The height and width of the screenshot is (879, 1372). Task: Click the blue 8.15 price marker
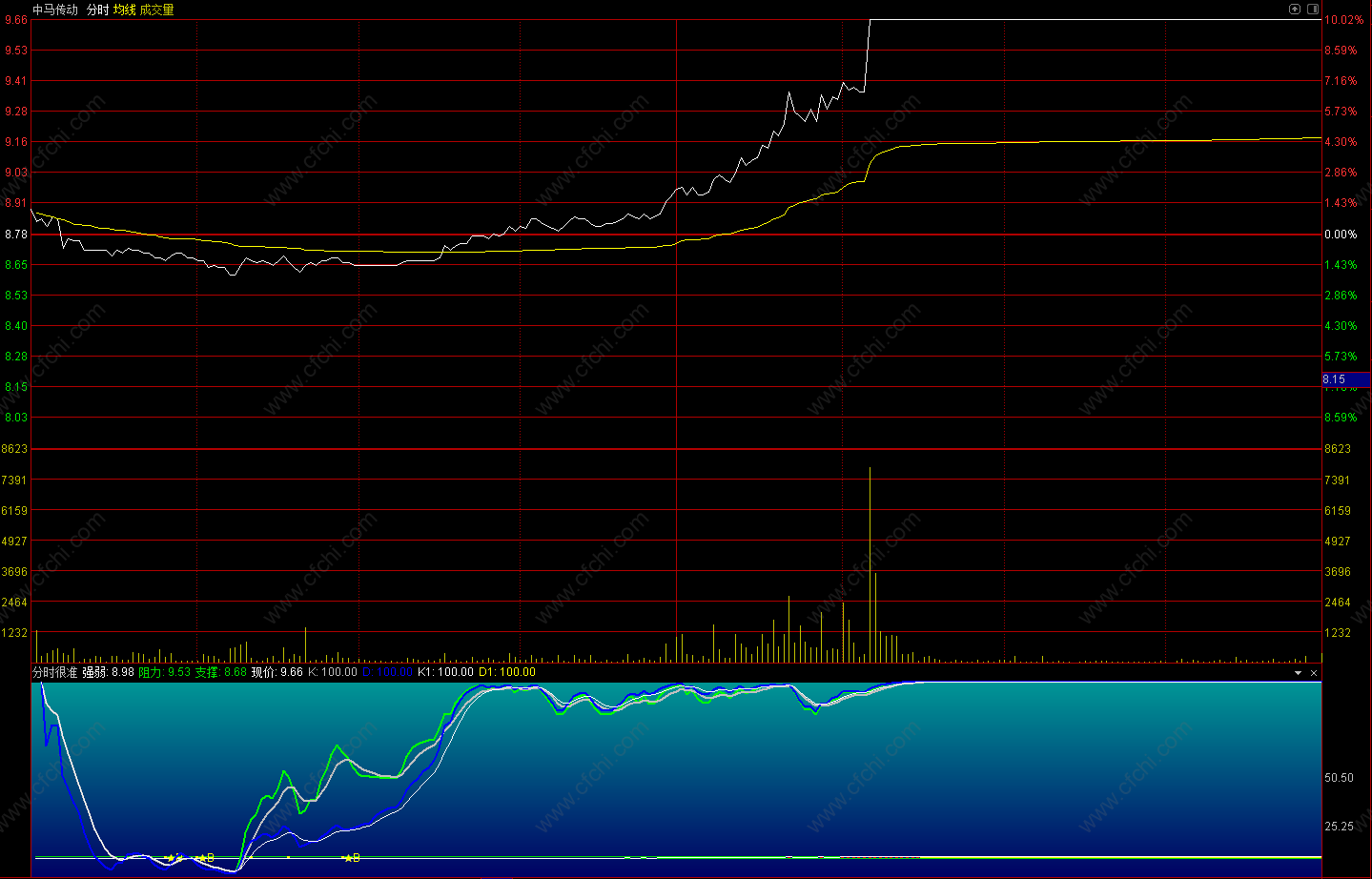pos(1346,379)
